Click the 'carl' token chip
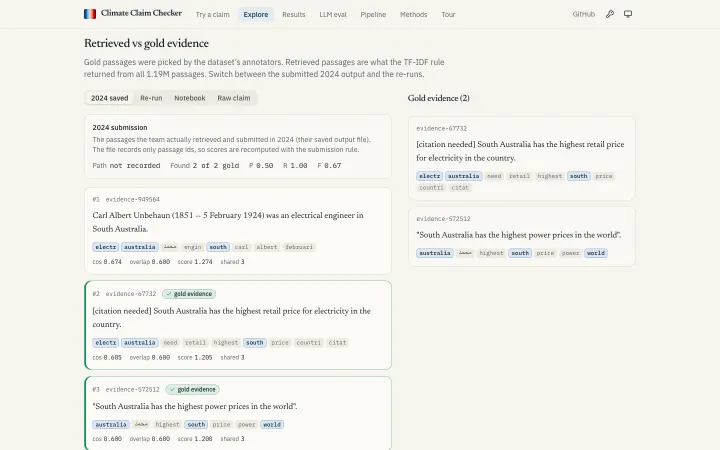This screenshot has width=720, height=450. click(241, 247)
